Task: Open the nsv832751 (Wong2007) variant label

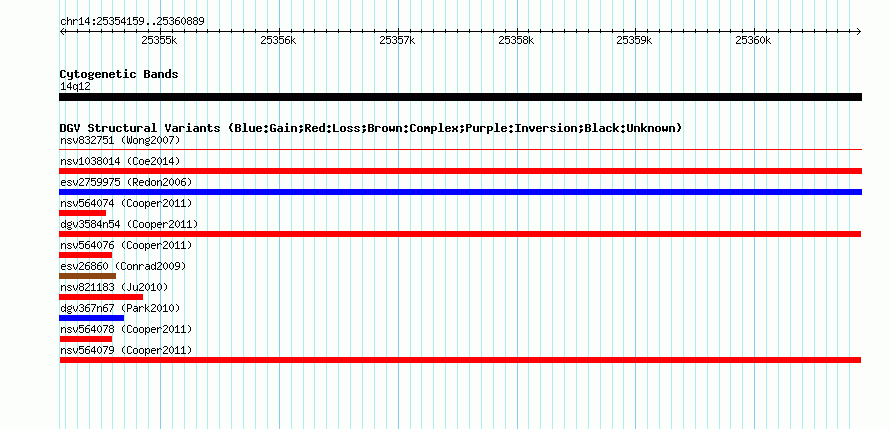Action: [120, 140]
